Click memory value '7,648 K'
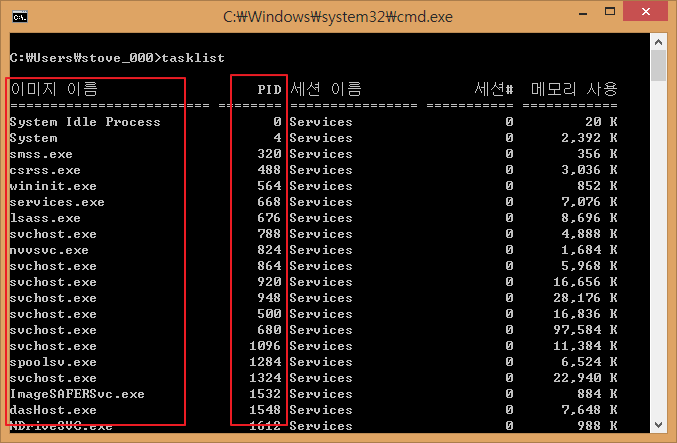The height and width of the screenshot is (443, 677). pyautogui.click(x=589, y=410)
